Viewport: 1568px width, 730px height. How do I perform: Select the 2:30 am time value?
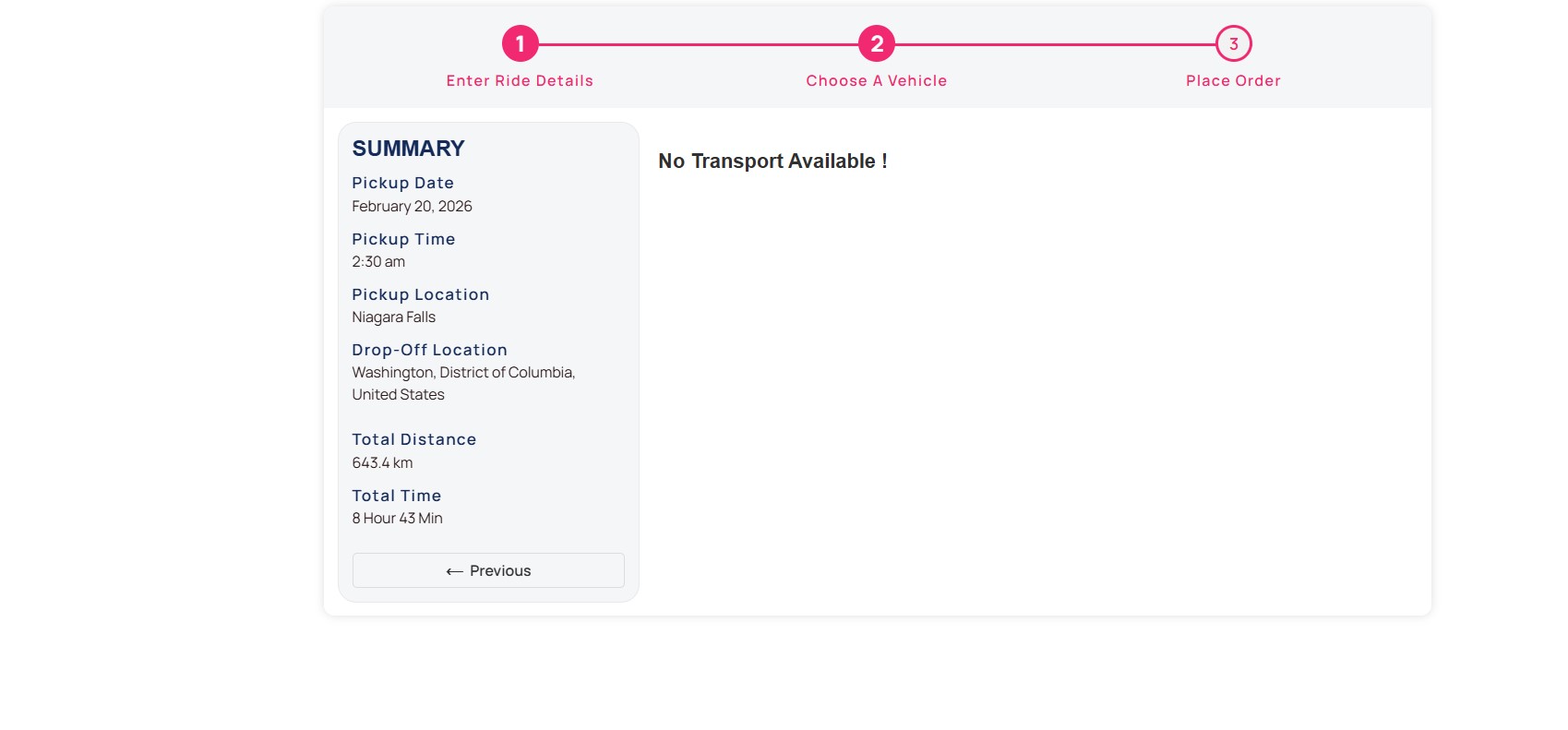[378, 262]
